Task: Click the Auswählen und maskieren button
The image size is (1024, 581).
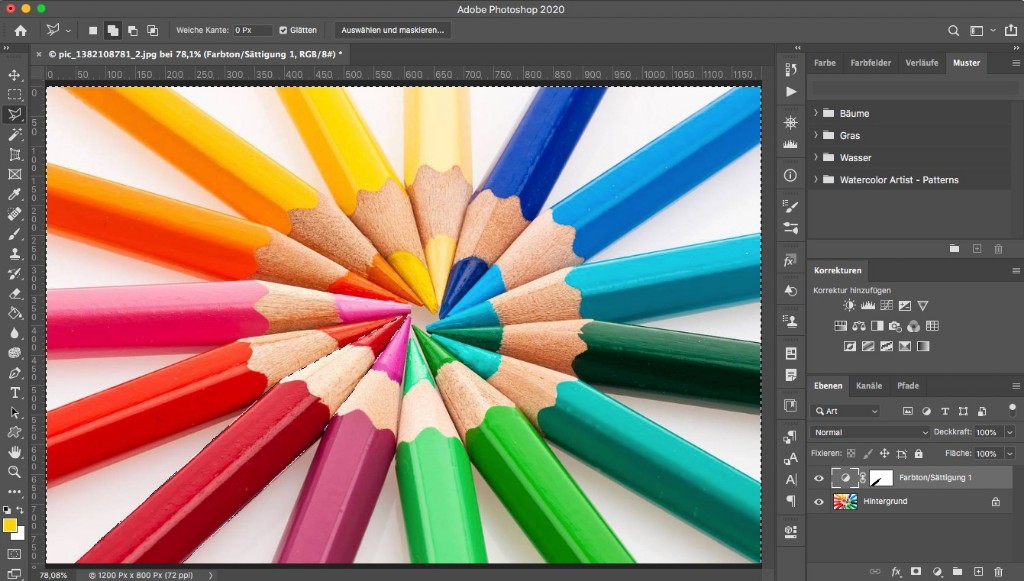Action: (391, 31)
